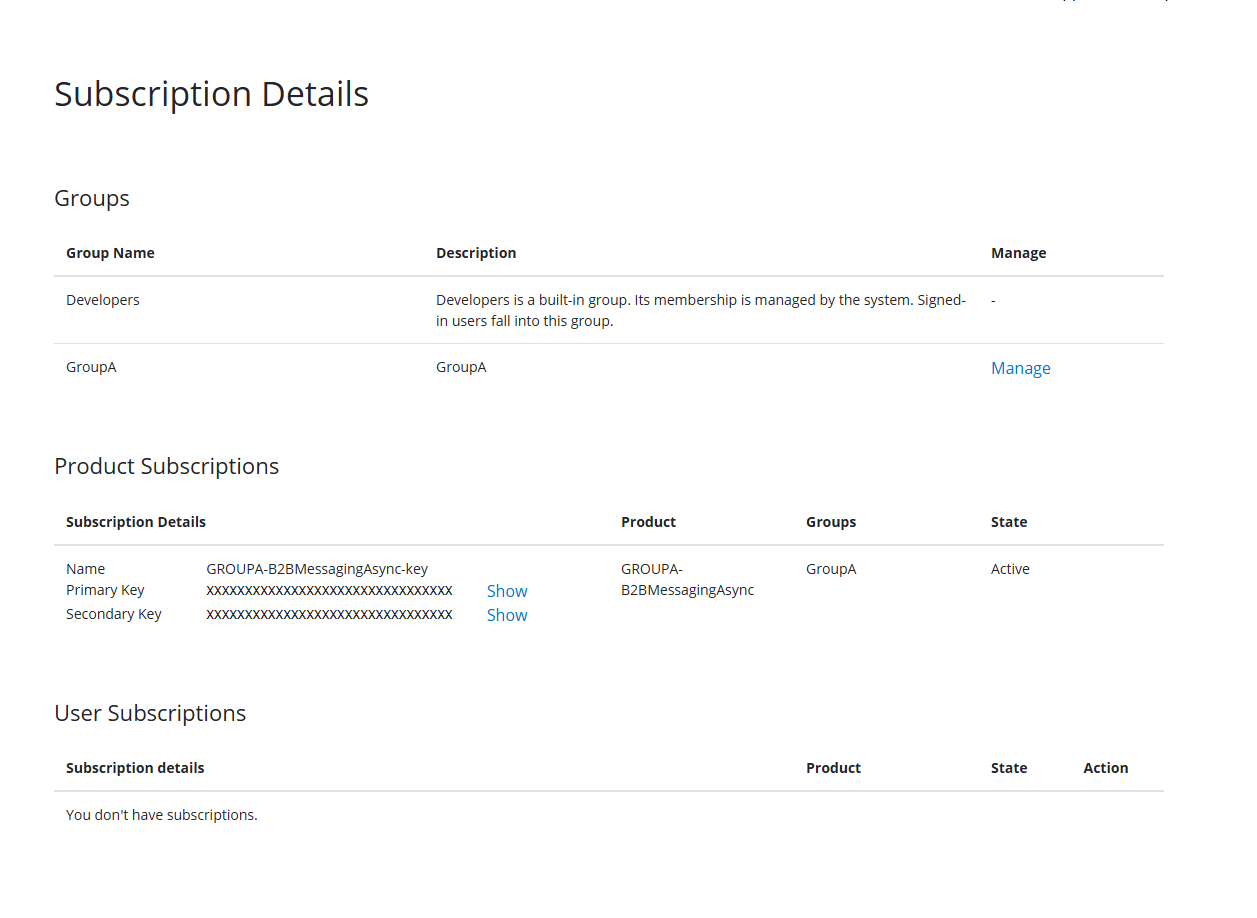
Task: Click the Developers built-in group description text
Action: (x=700, y=310)
